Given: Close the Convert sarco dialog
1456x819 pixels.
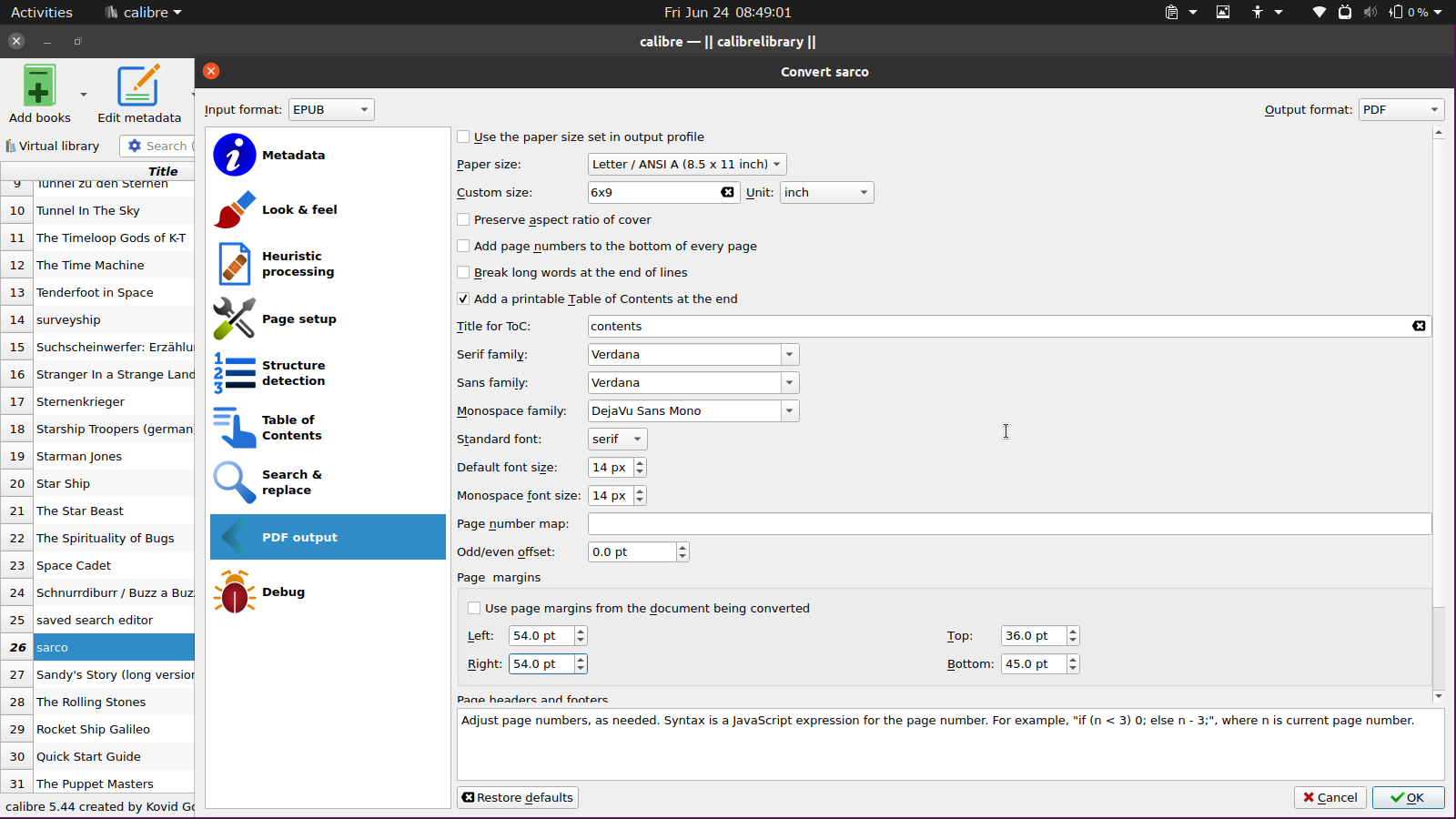Looking at the screenshot, I should (x=211, y=71).
